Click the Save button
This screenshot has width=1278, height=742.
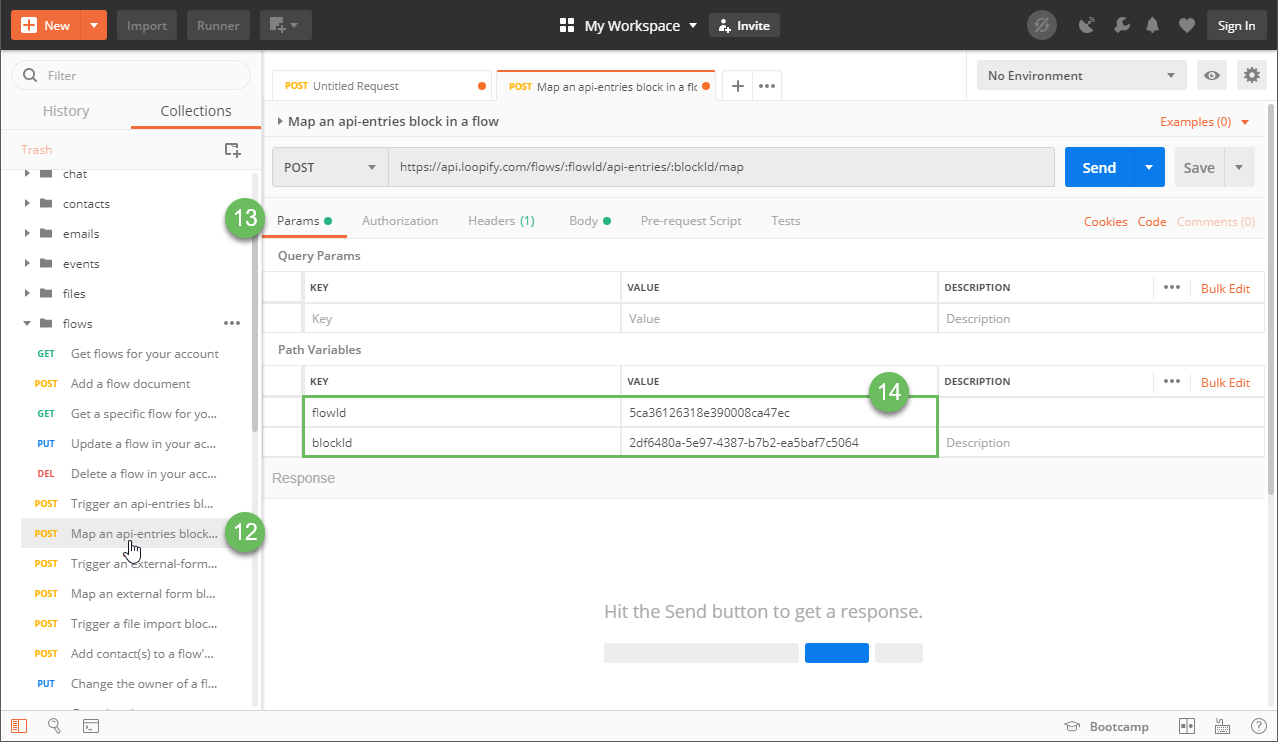[1199, 167]
